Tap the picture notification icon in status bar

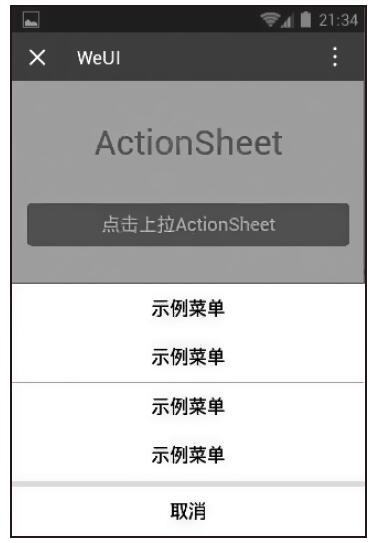tap(31, 19)
